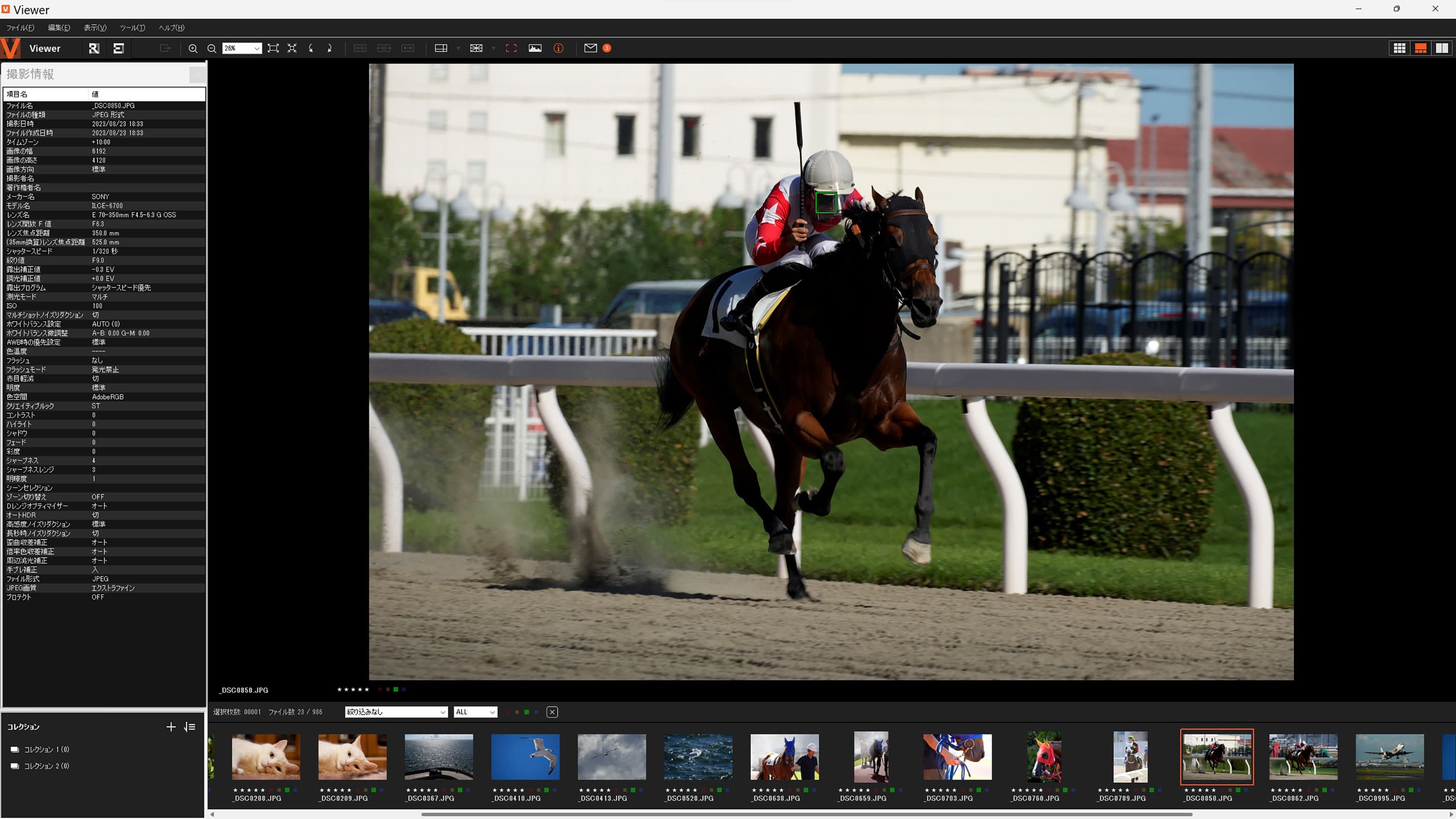Click the fit image to window icon
Image resolution: width=1456 pixels, height=819 pixels.
(x=273, y=49)
